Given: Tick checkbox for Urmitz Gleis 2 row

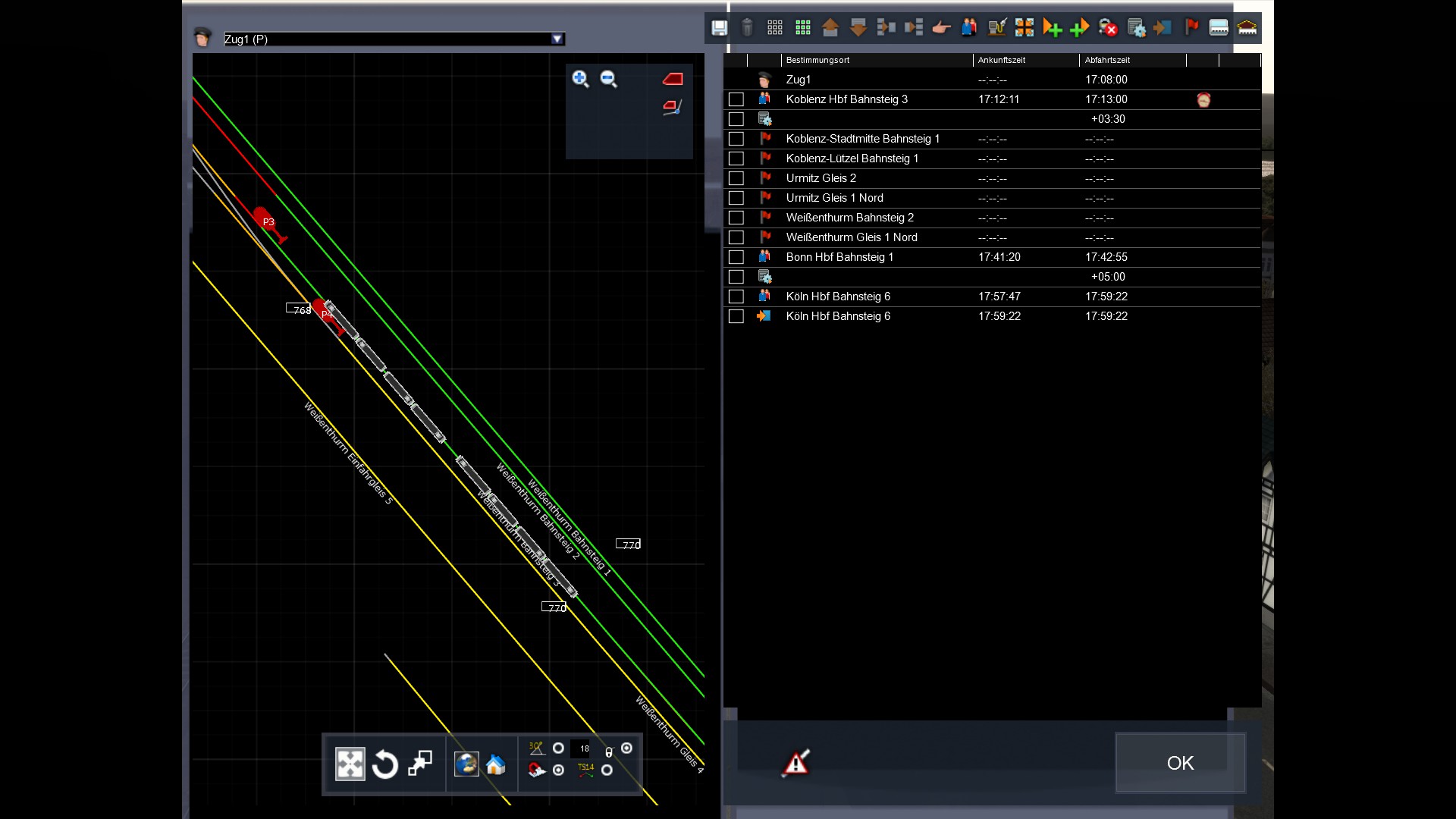Looking at the screenshot, I should tap(736, 178).
